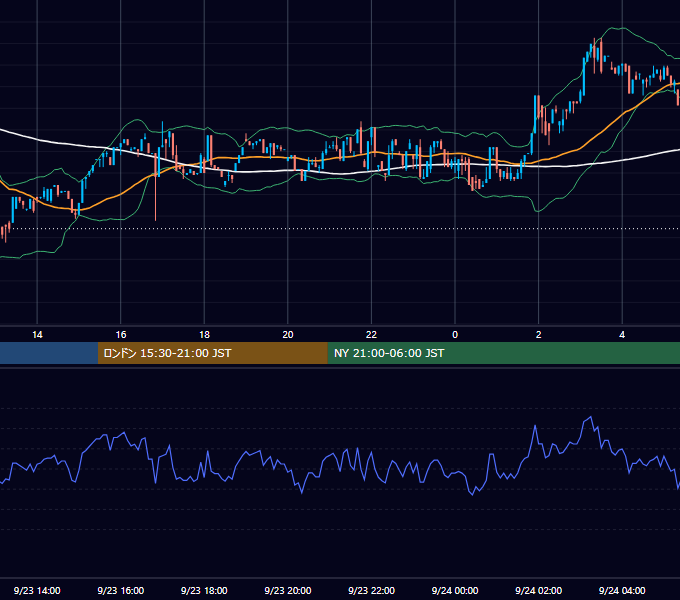Click the 9/23 22:00 date label
This screenshot has height=600, width=680.
[x=371, y=590]
